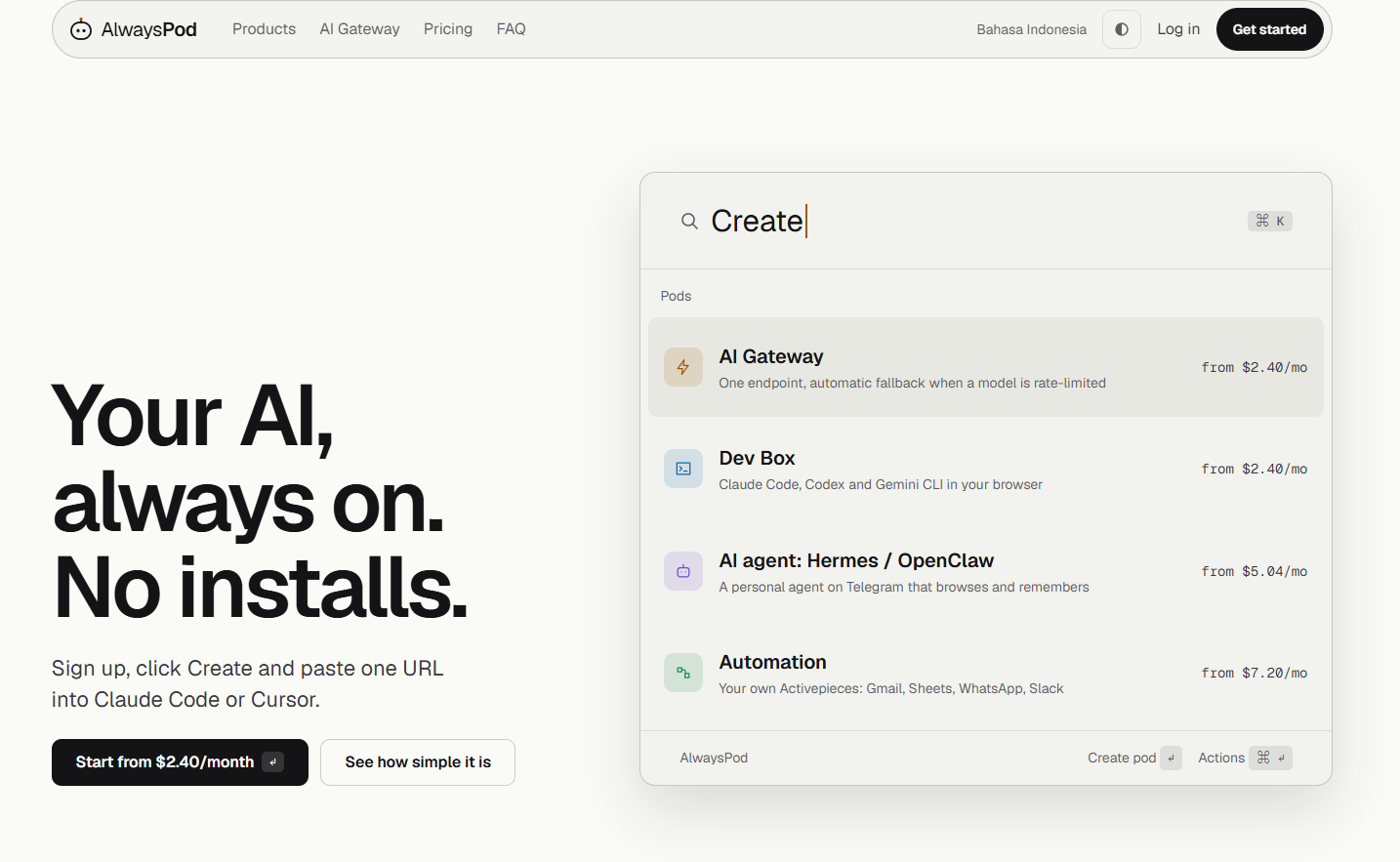Image resolution: width=1400 pixels, height=862 pixels.
Task: Select the Dev Box pod title
Action: click(758, 458)
